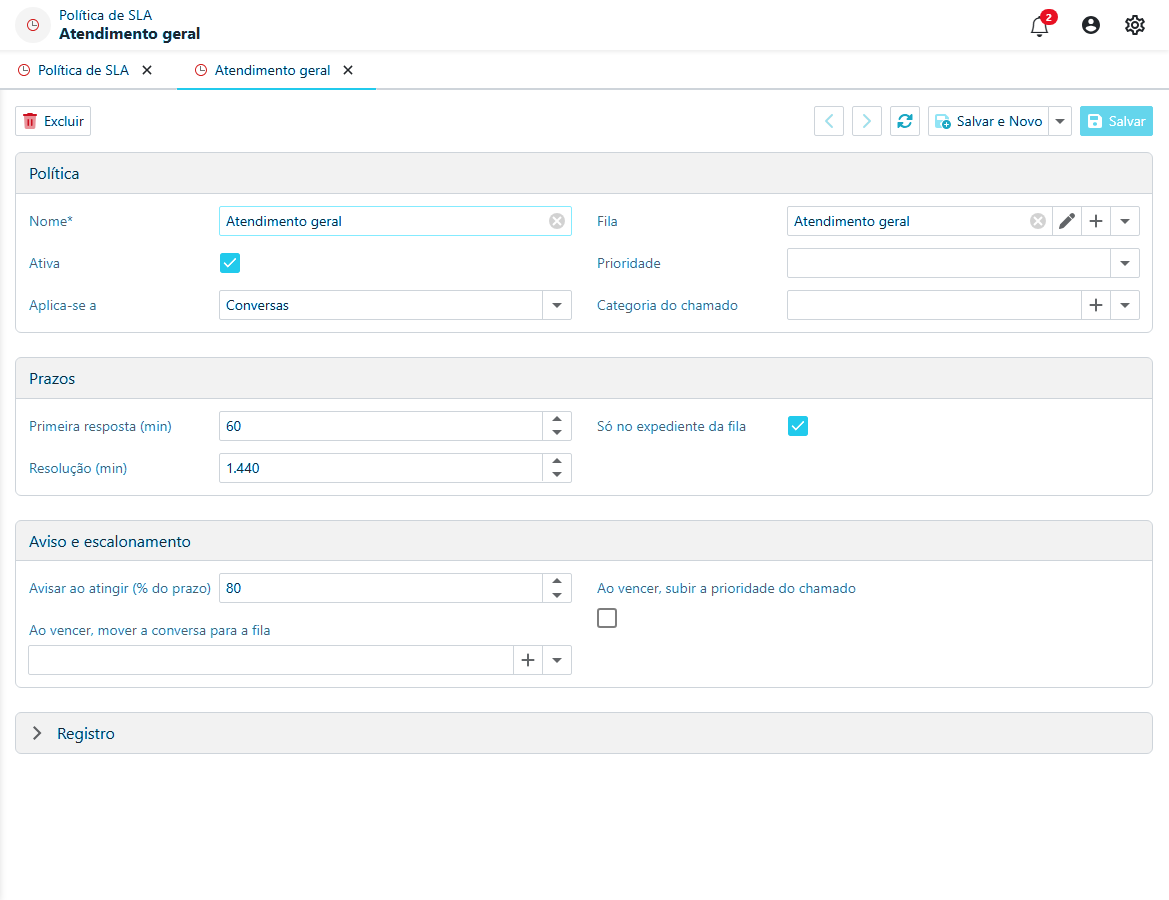Clear the Fila field value
Screen dimensions: 1169x900
(1038, 221)
